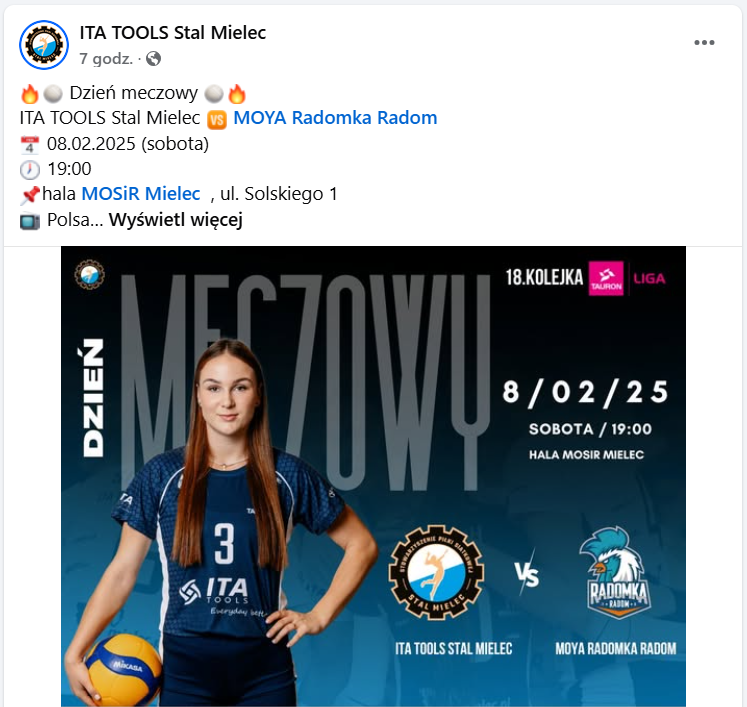Image resolution: width=747 pixels, height=707 pixels.
Task: Click the Tauron Liga logo on the poster
Action: pos(627,278)
